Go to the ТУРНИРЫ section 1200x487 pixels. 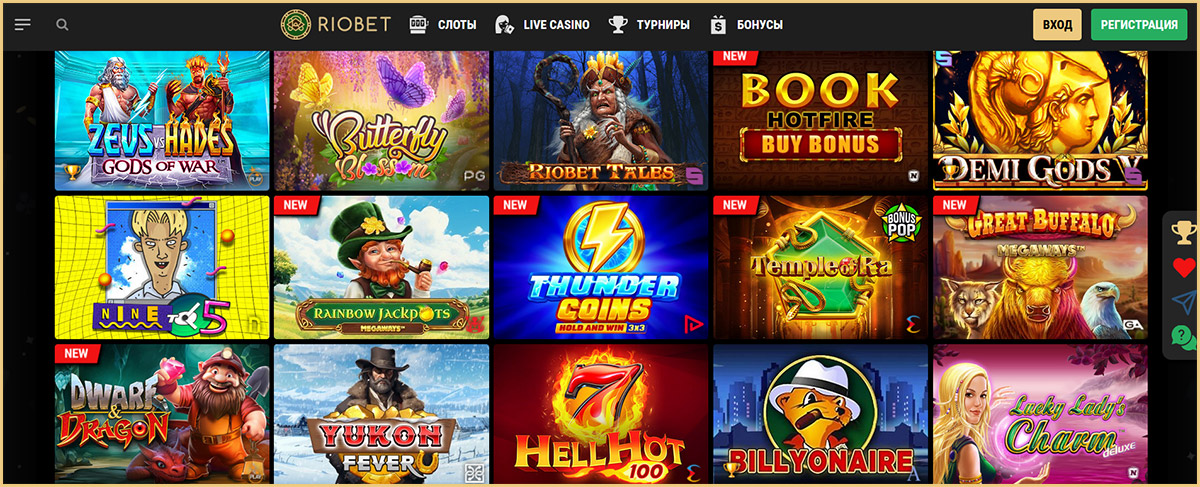click(x=649, y=24)
